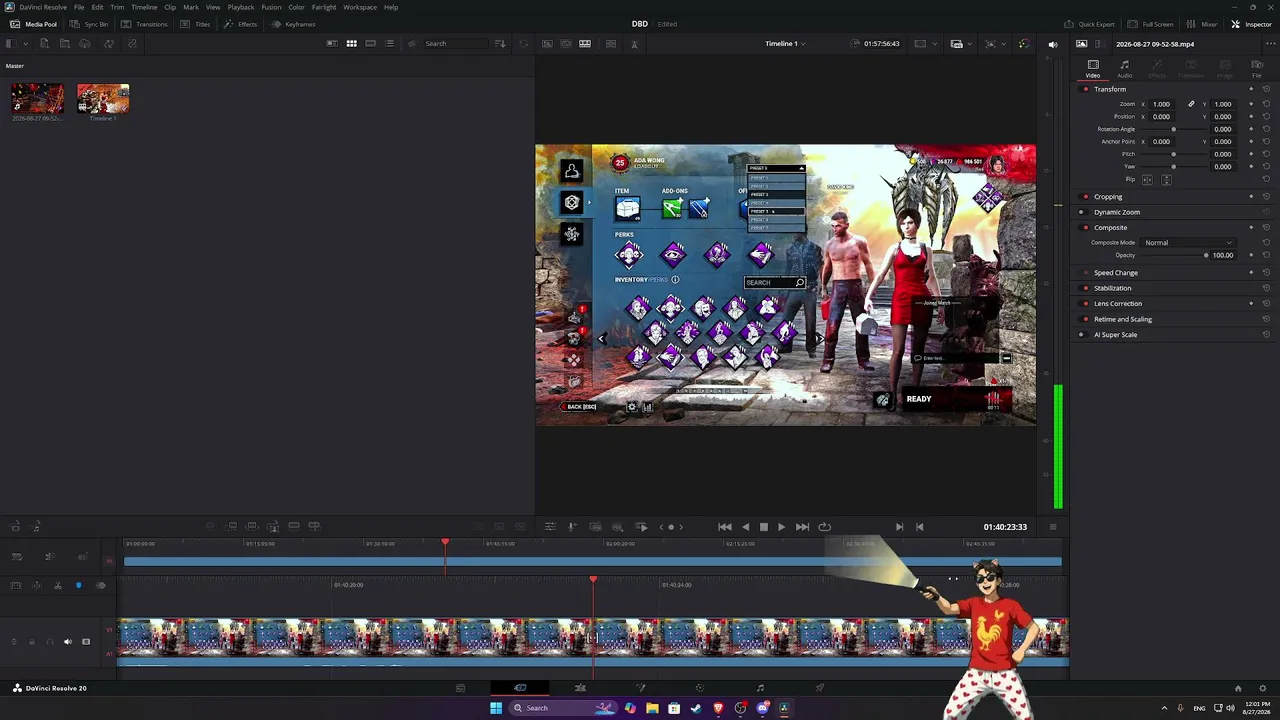Toggle loop playback
The image size is (1280, 720).
824,527
